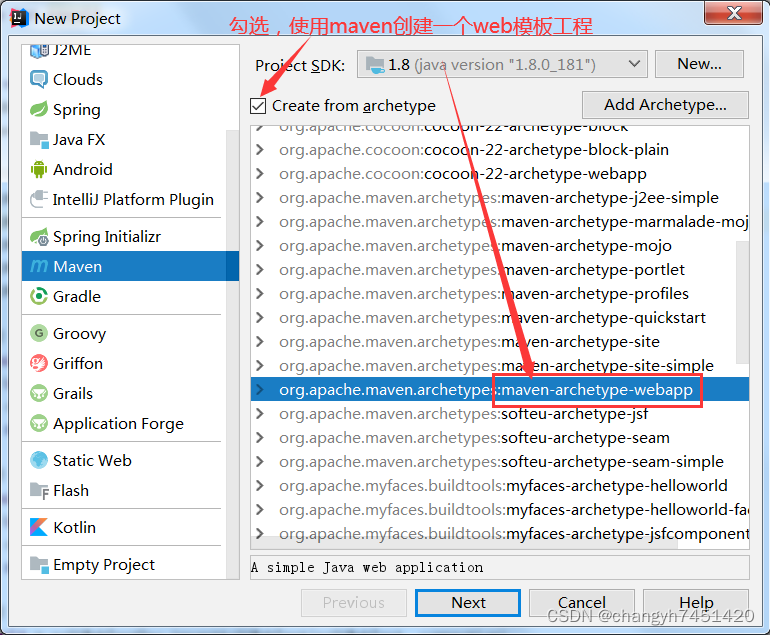This screenshot has height=635, width=770.
Task: Click the Static Web globe icon
Action: click(x=39, y=460)
